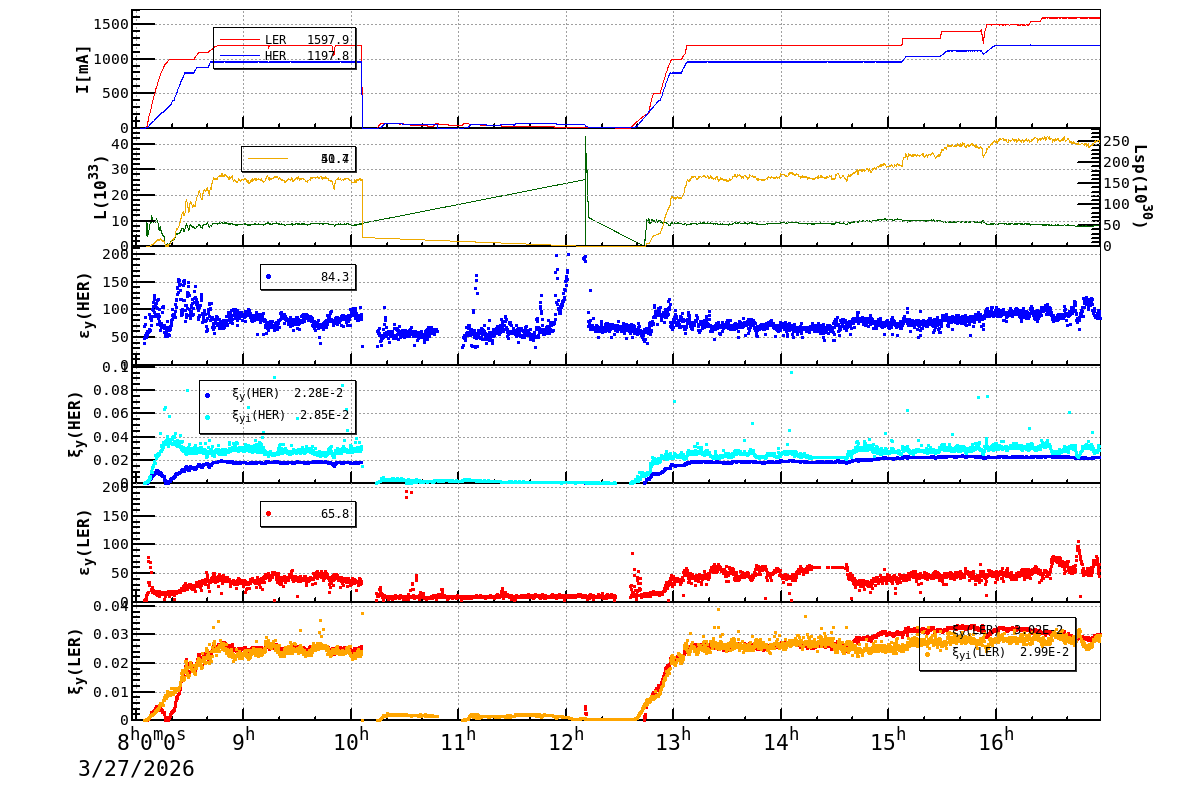Click the 40 tick on luminosity axis

click(120, 143)
